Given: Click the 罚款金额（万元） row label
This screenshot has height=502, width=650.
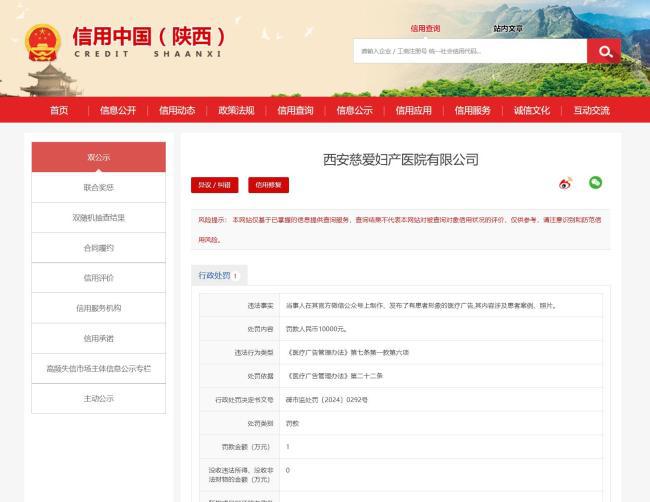Looking at the screenshot, I should [x=246, y=447].
